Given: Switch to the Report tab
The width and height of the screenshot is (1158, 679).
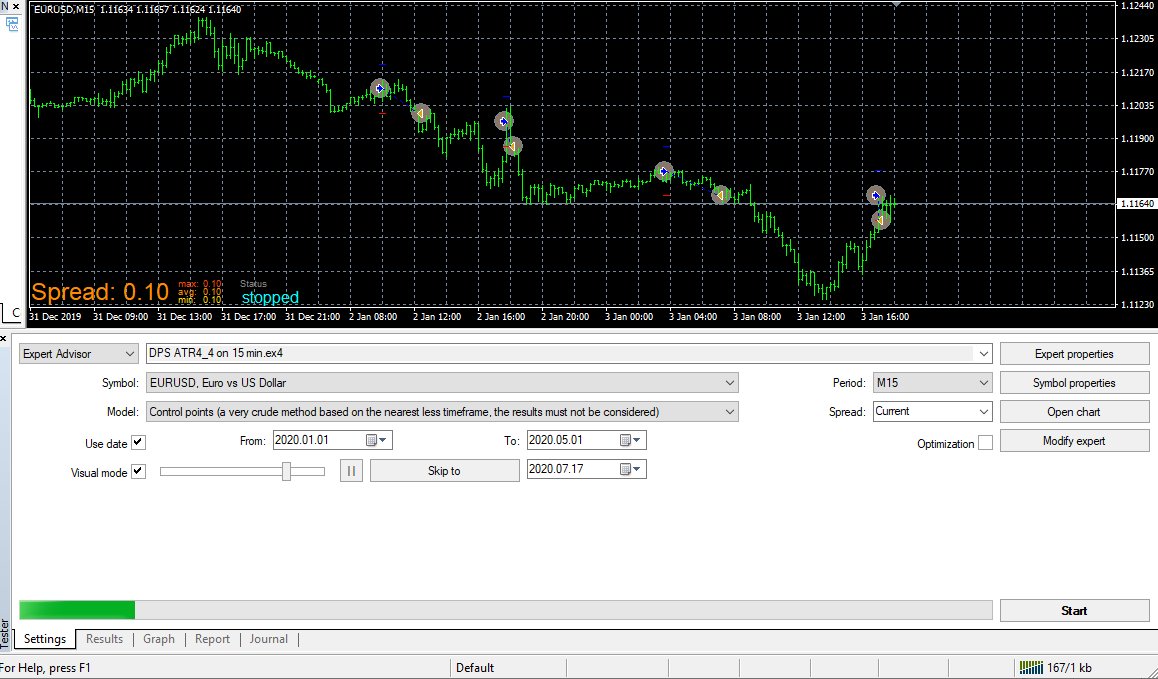Looking at the screenshot, I should click(213, 639).
